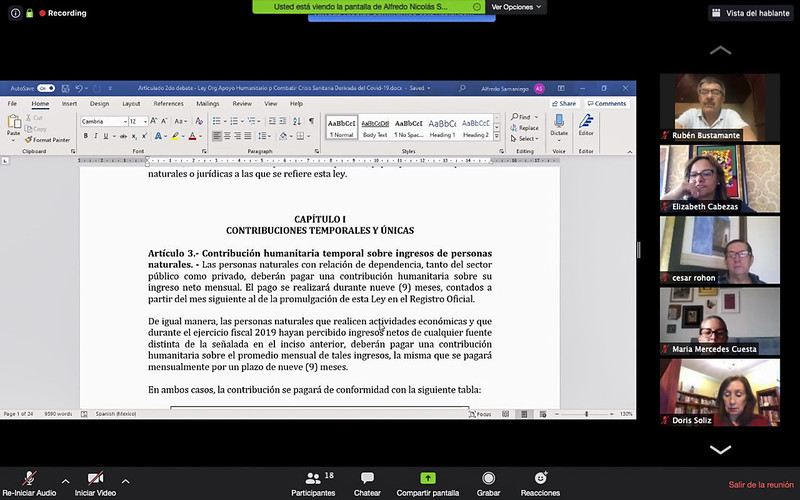Open the Review ribbon tab
Image resolution: width=800 pixels, height=500 pixels.
[242, 104]
